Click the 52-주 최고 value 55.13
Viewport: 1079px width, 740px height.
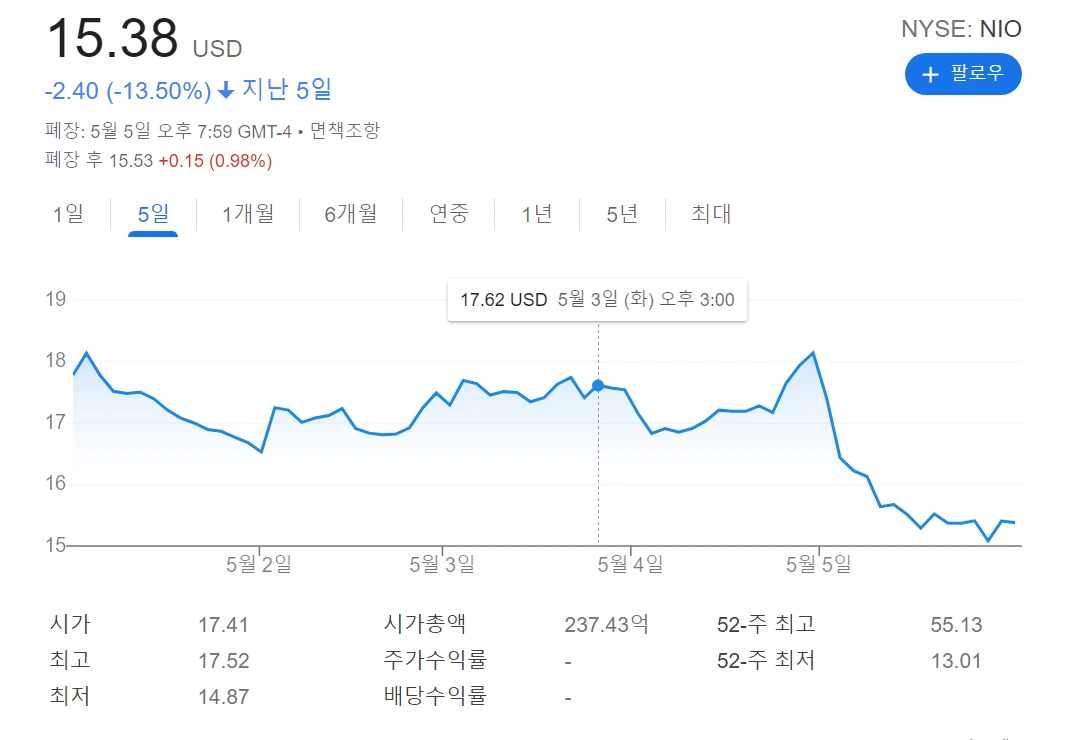coord(958,624)
